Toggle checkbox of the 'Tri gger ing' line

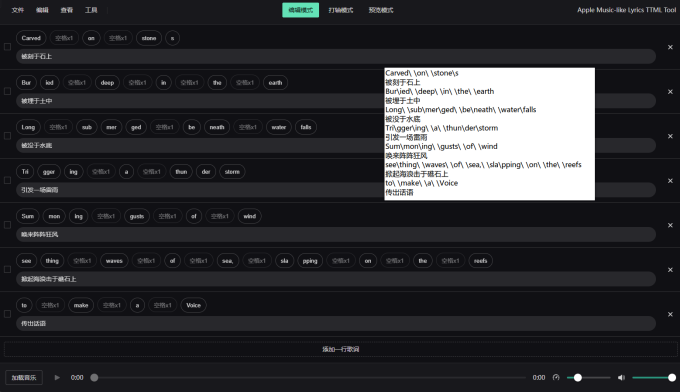(x=7, y=180)
